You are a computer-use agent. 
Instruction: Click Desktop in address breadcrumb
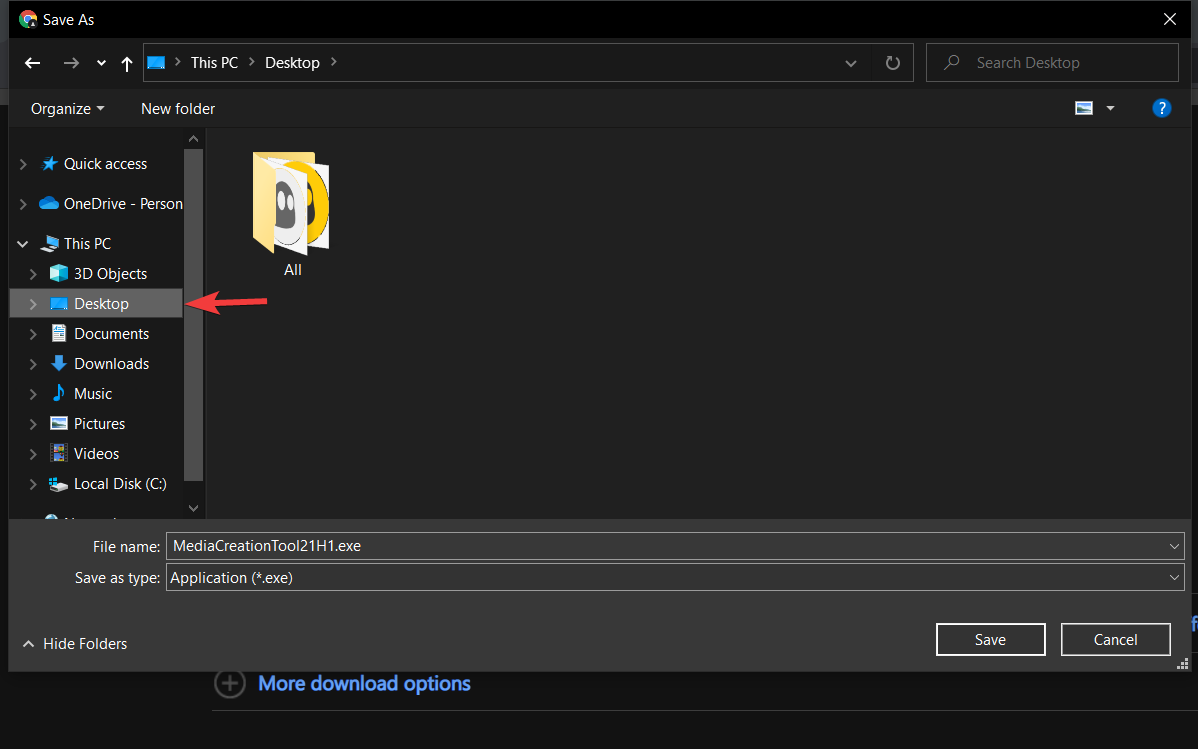(292, 63)
